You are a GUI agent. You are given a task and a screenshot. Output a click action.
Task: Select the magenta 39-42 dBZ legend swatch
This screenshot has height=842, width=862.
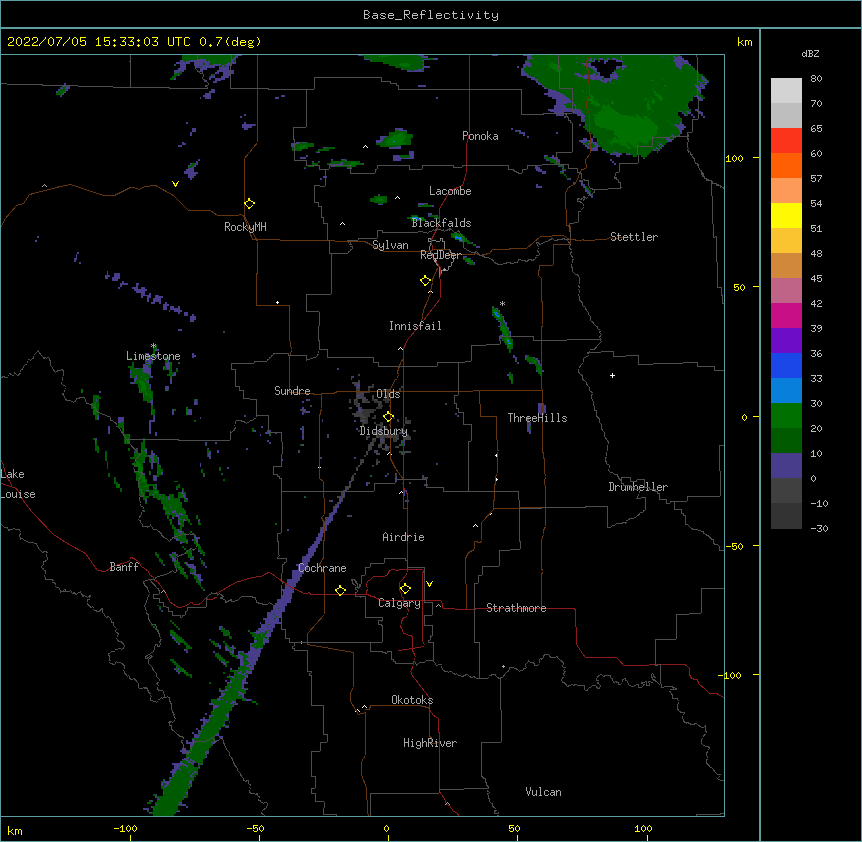click(786, 315)
